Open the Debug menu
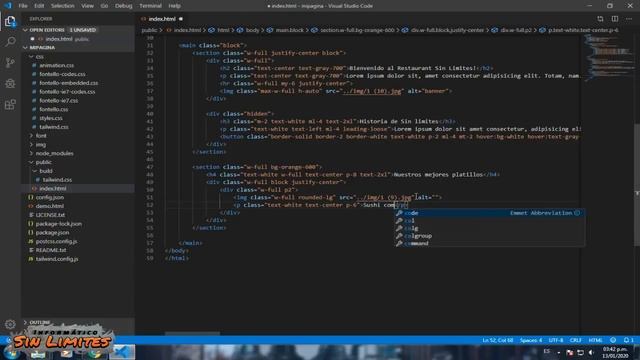 123,6
